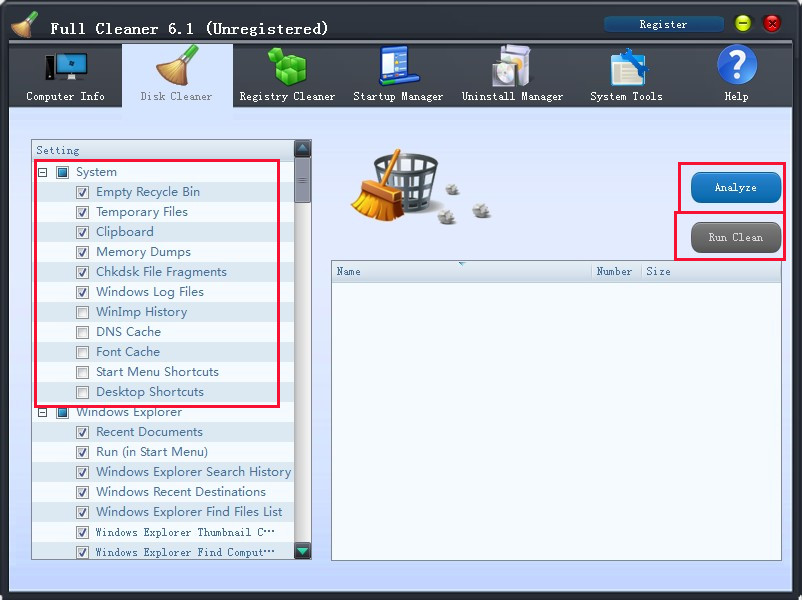Collapse the Windows Explorer tree group
The height and width of the screenshot is (600, 802).
point(43,412)
